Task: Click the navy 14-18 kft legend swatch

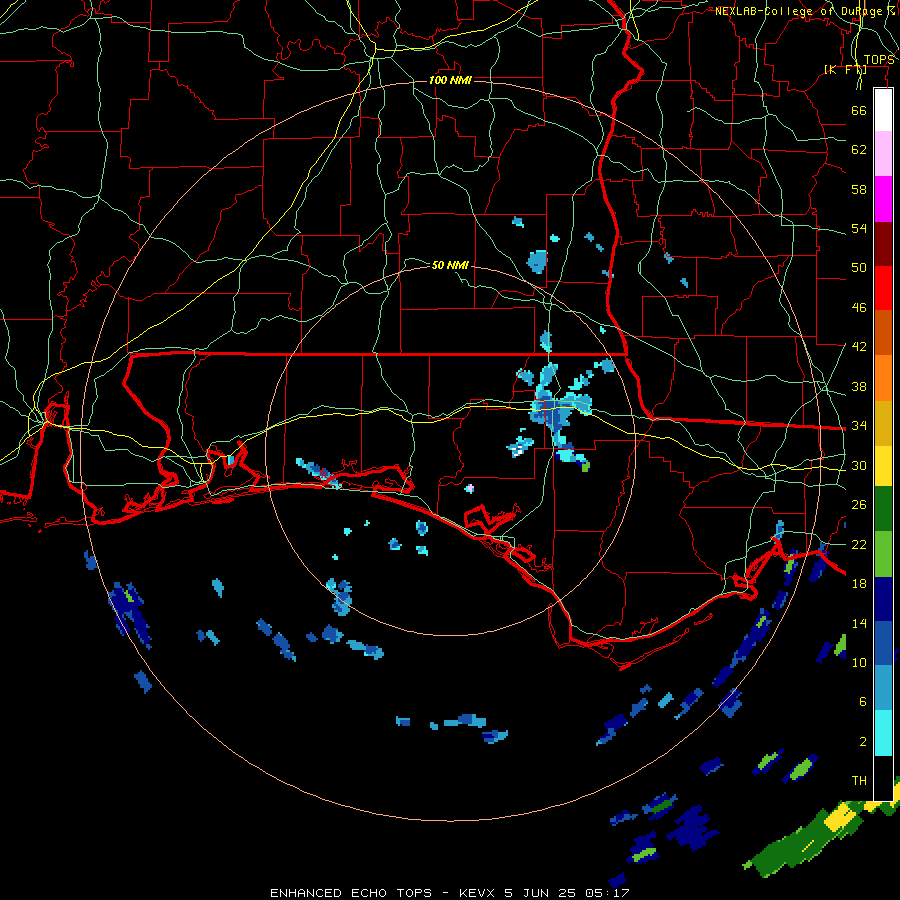Action: point(883,599)
